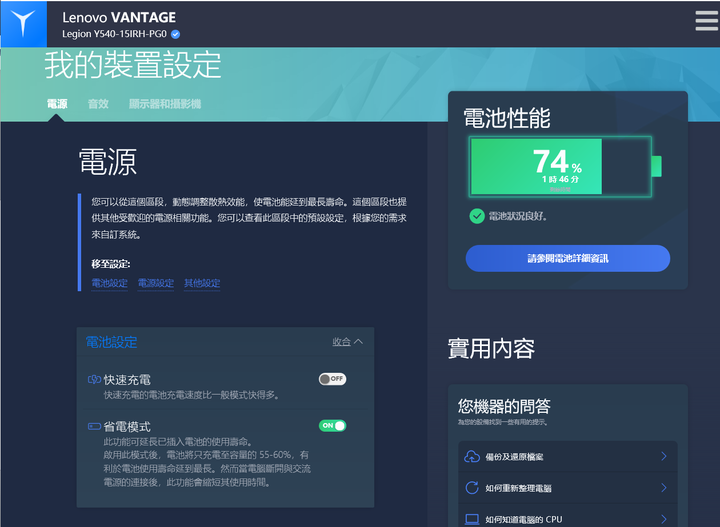Click the Legion Y540-15IRH-PG0 device name
This screenshot has width=720, height=527.
pos(114,34)
